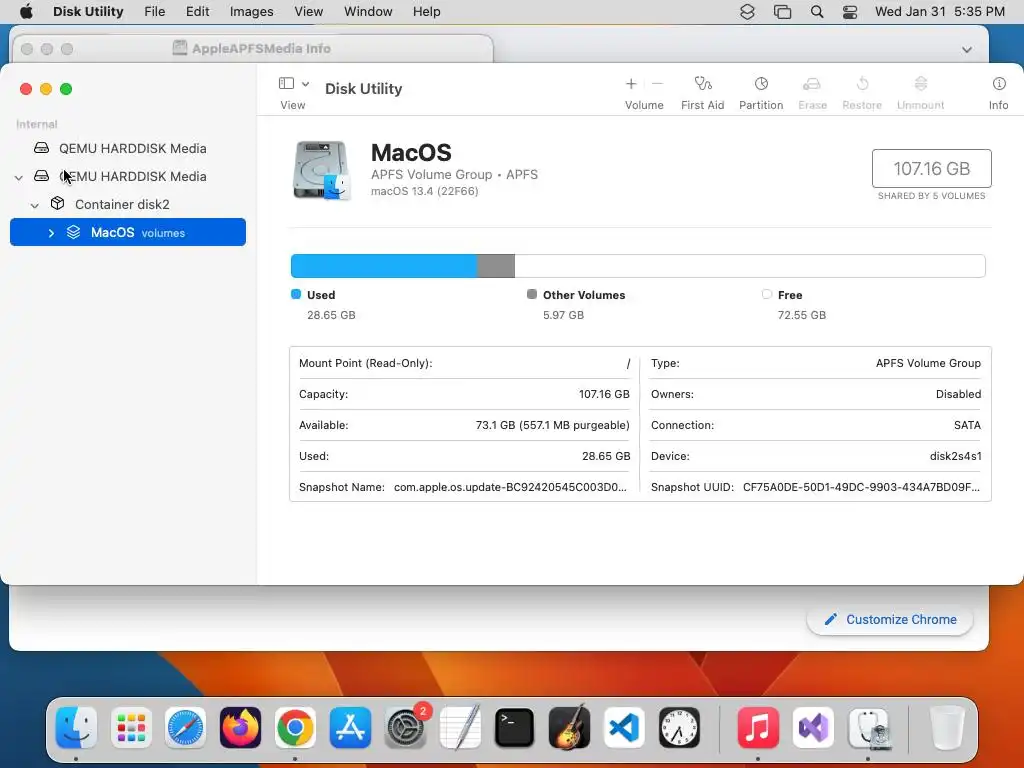Open the Info panel for MacOS volume
The height and width of the screenshot is (768, 1024).
[999, 84]
